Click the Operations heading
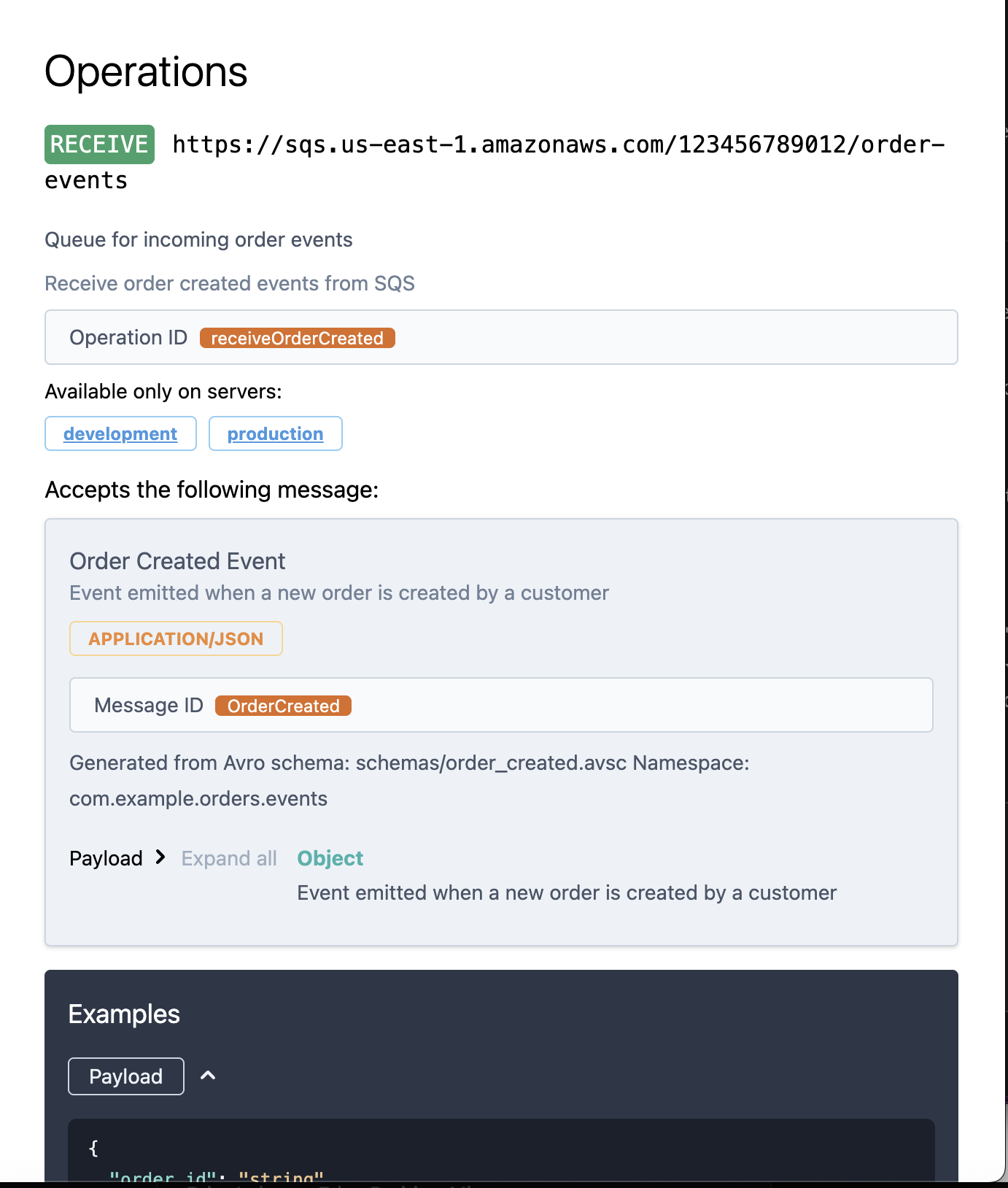This screenshot has width=1008, height=1188. 146,72
